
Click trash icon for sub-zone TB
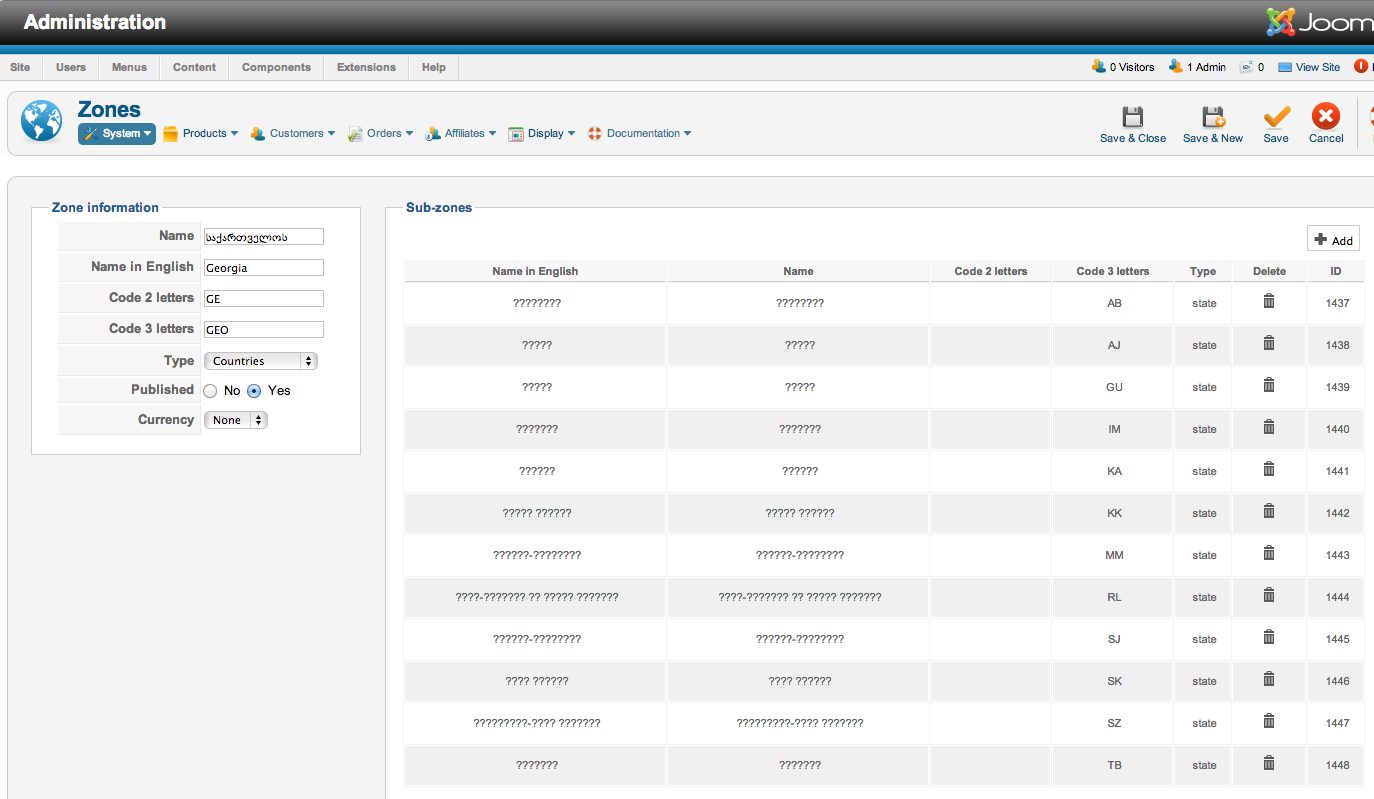point(1268,764)
